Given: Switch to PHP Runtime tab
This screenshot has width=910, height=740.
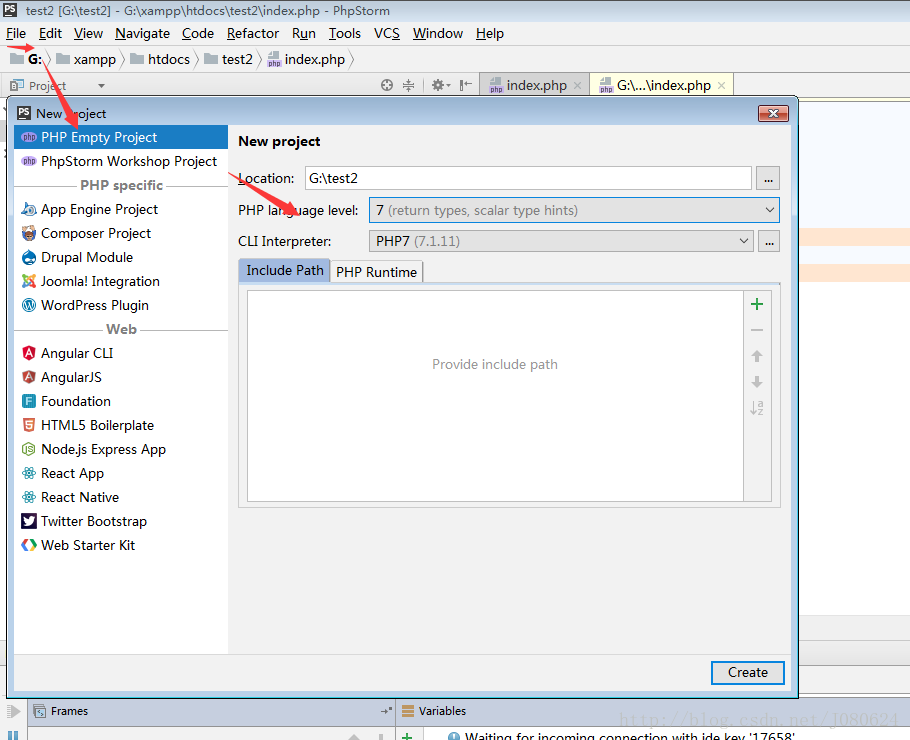Looking at the screenshot, I should [376, 272].
